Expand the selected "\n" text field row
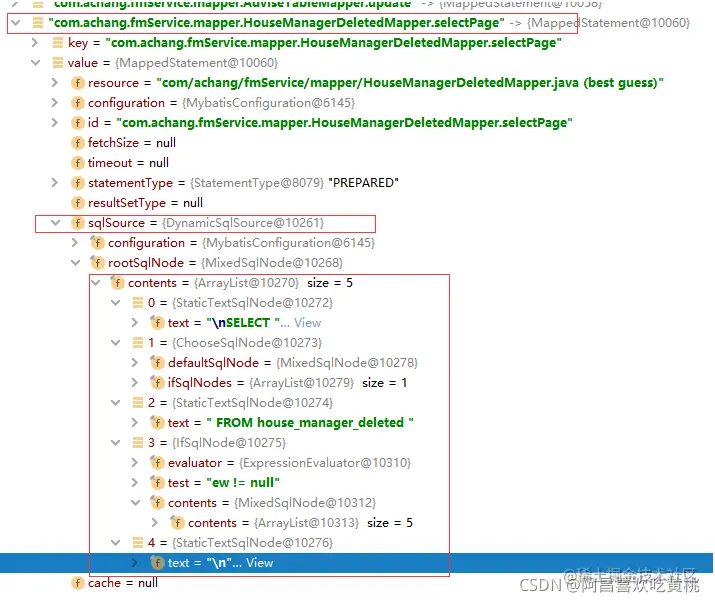This screenshot has height=602, width=715. (x=135, y=563)
